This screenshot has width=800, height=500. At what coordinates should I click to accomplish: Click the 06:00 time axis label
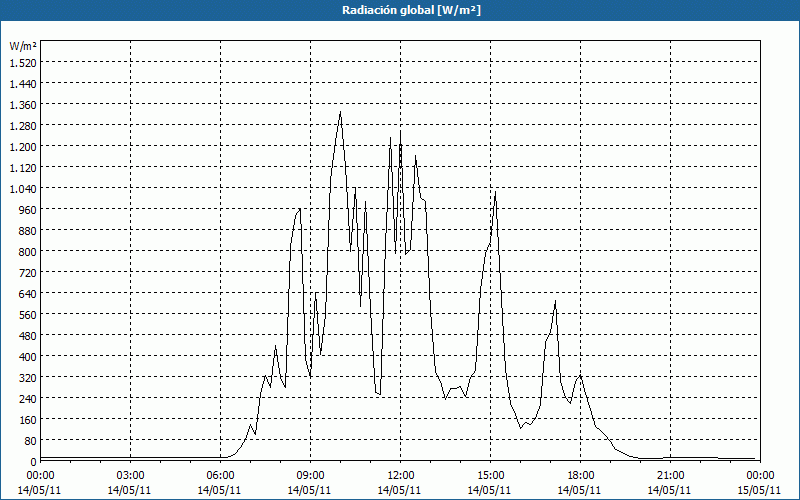220,476
